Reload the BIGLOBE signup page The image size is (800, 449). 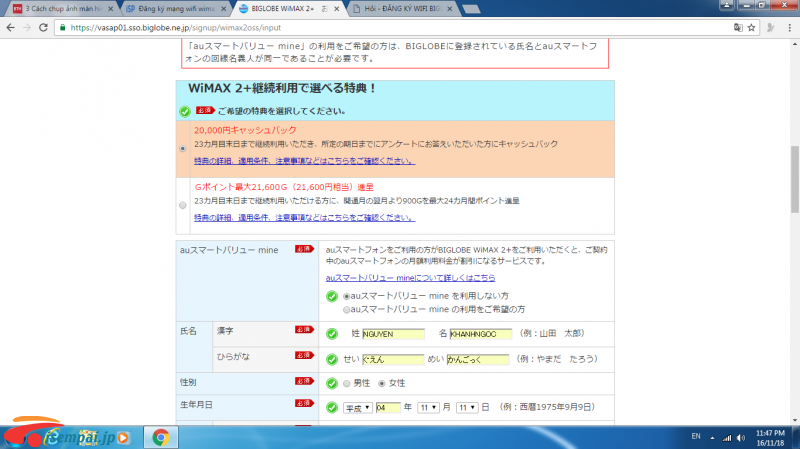[43, 28]
